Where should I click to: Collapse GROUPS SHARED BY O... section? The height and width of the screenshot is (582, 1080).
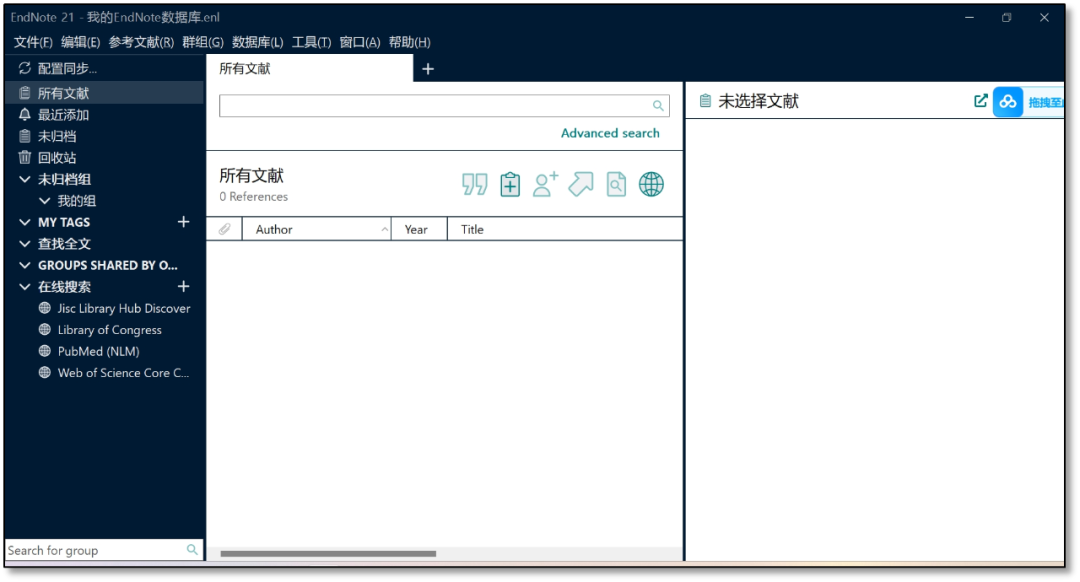(x=25, y=265)
